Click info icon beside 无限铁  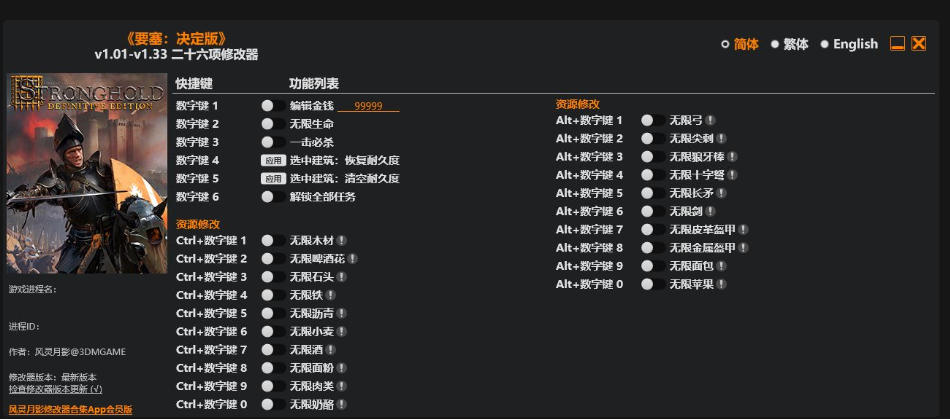click(330, 295)
